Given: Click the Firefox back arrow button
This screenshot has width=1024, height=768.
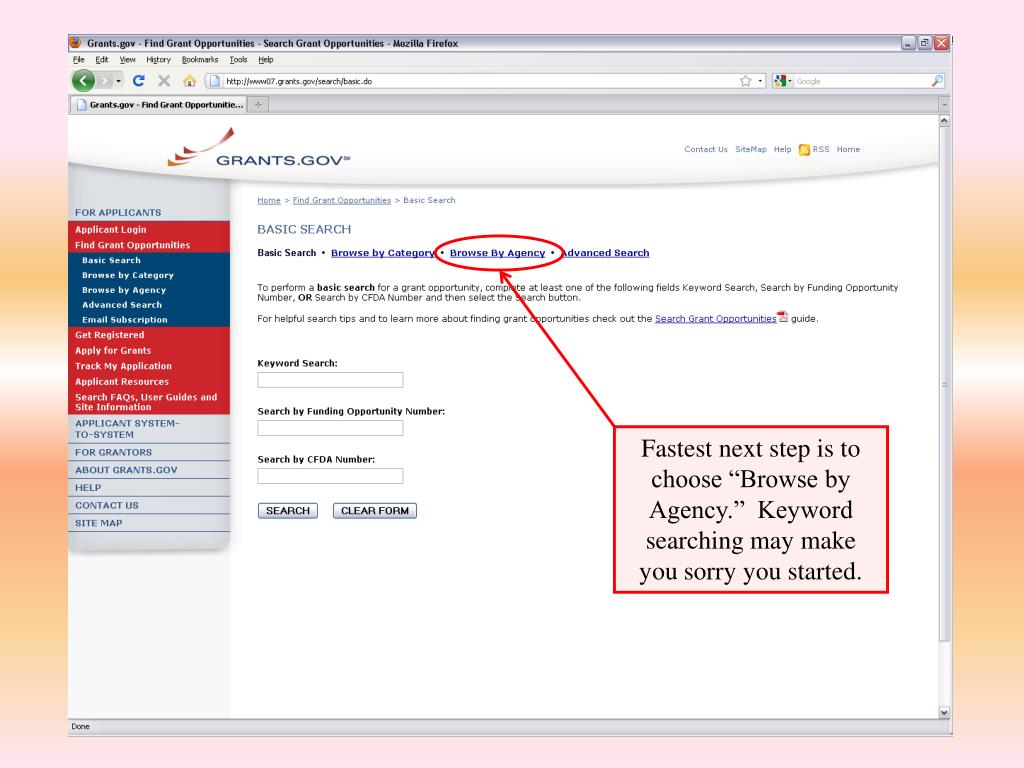Looking at the screenshot, I should click(83, 81).
